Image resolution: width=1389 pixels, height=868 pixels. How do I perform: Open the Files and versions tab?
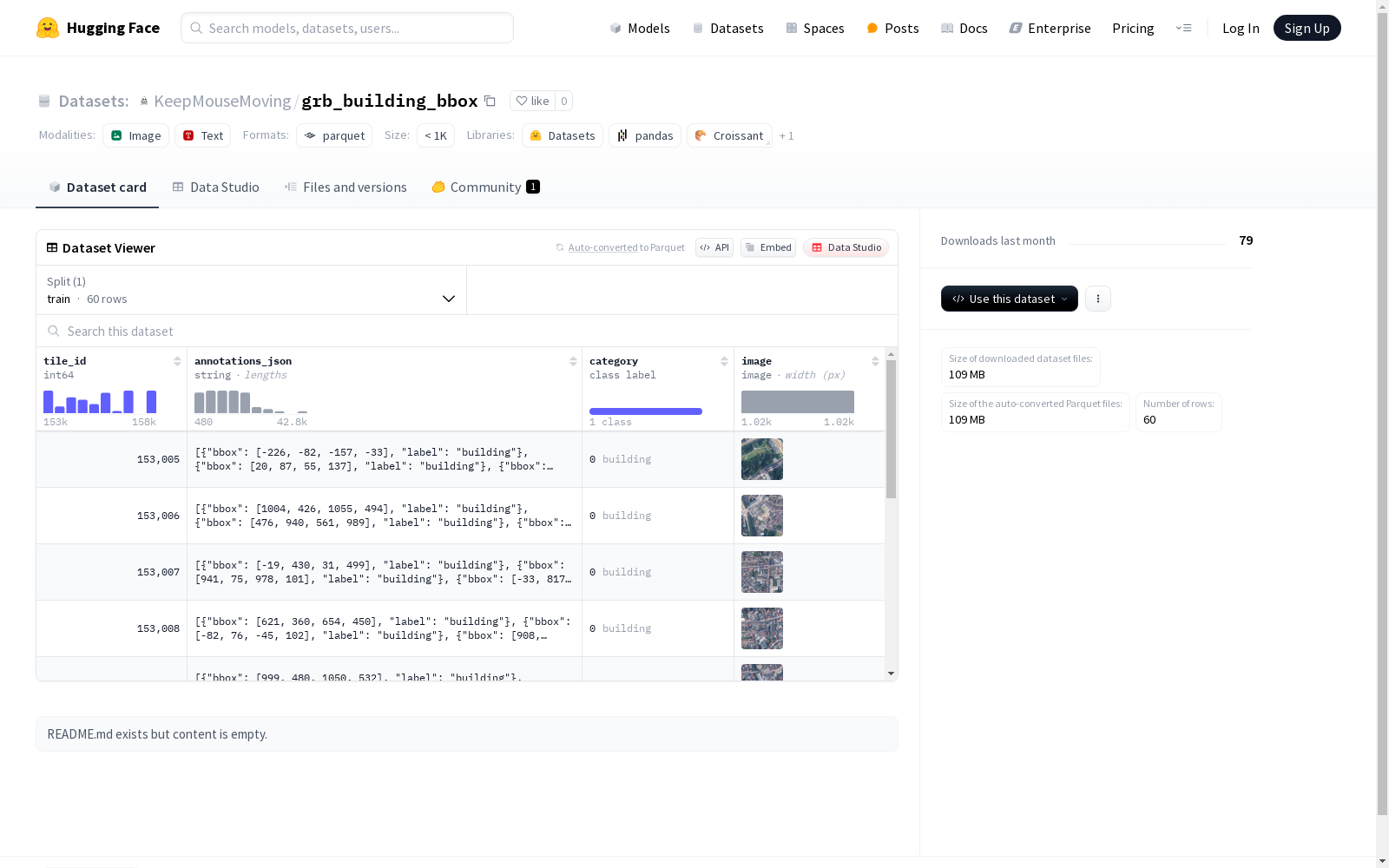[x=346, y=187]
